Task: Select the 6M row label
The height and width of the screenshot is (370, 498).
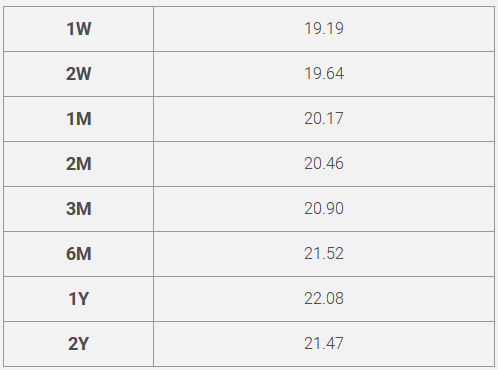Action: click(79, 254)
